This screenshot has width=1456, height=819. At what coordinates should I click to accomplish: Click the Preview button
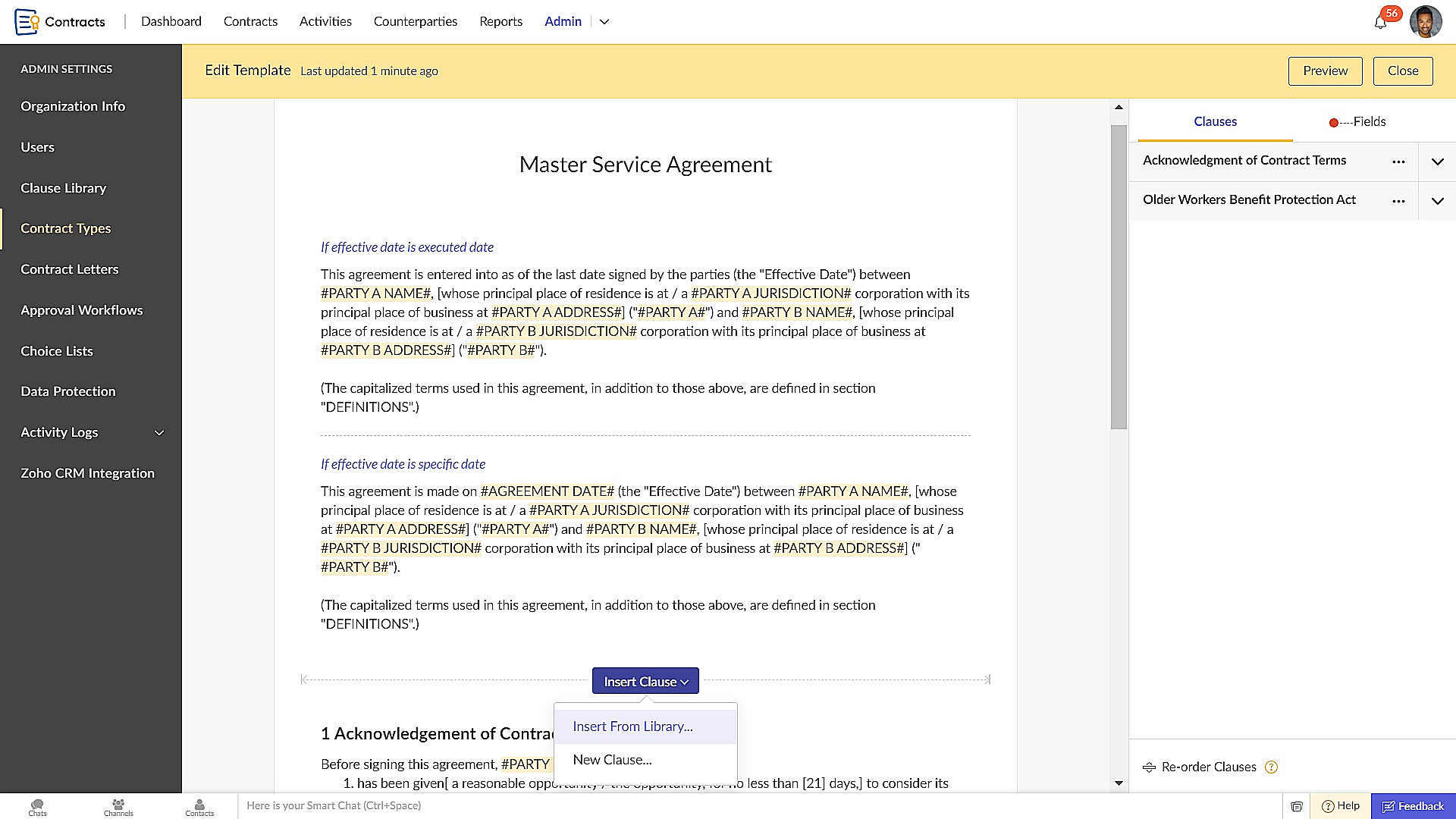tap(1325, 71)
